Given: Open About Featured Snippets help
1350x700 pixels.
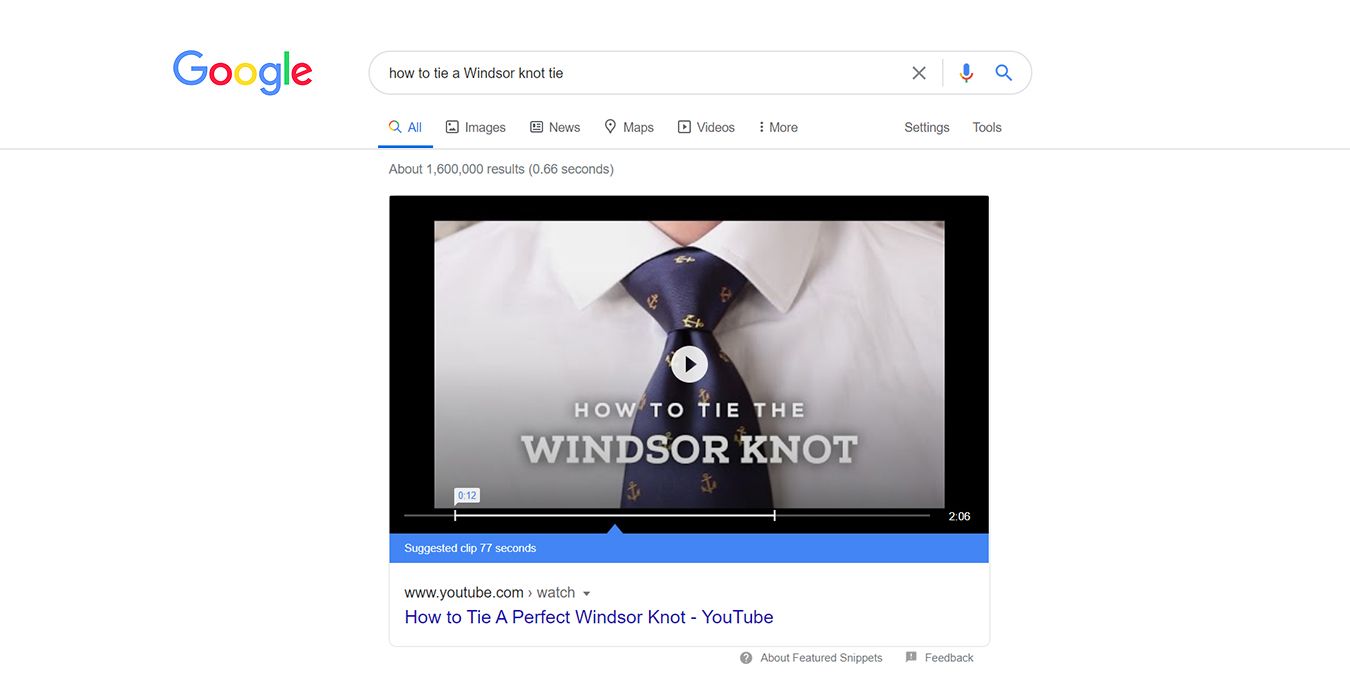Looking at the screenshot, I should [x=821, y=658].
